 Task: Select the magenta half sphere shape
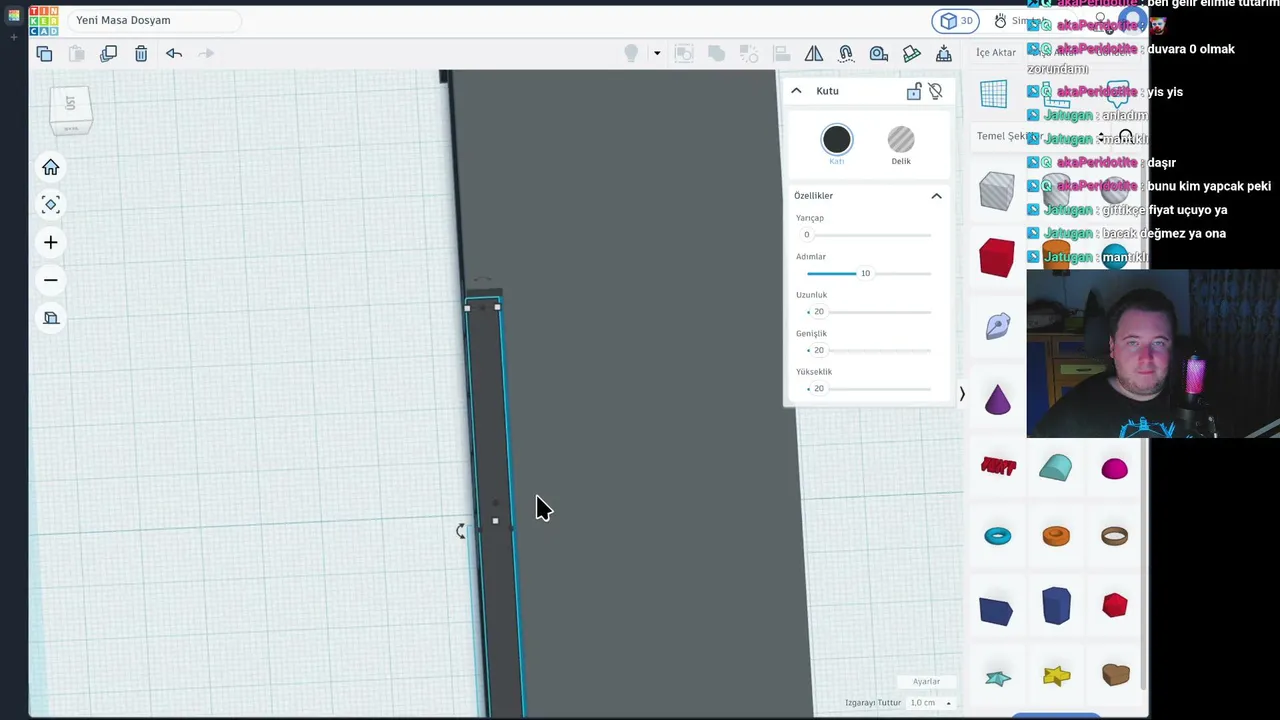pos(1114,468)
